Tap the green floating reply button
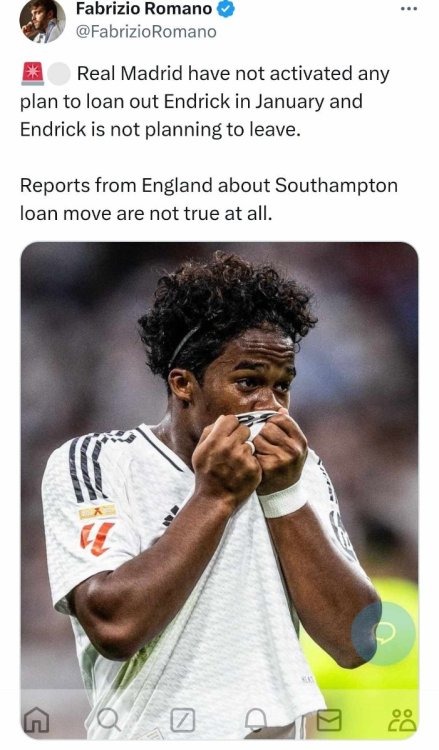 point(384,633)
